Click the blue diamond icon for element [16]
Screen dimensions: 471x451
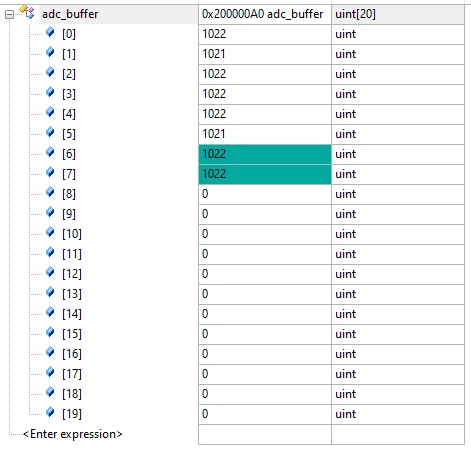coord(50,352)
